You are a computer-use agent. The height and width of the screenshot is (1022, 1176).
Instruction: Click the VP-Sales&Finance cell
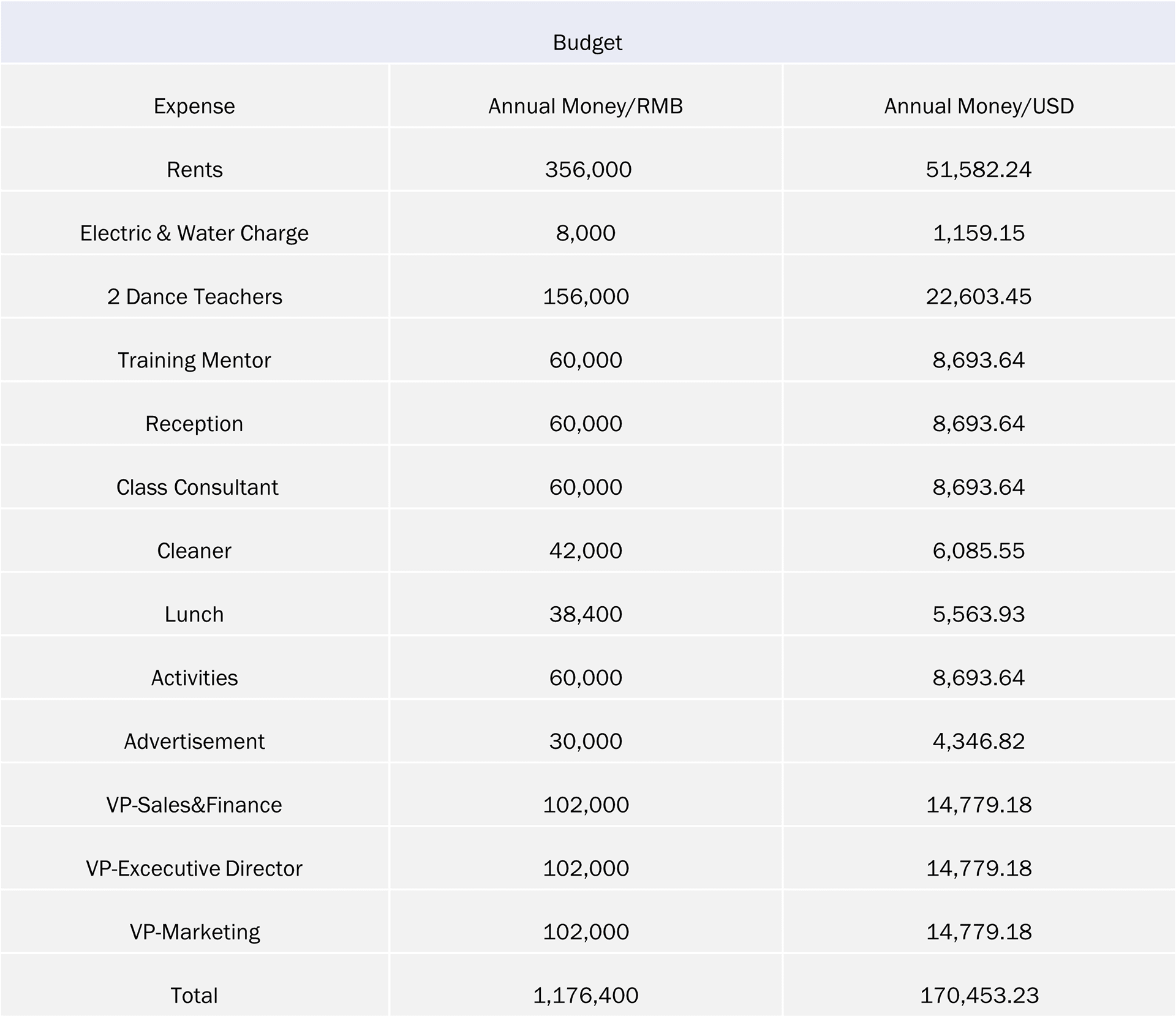(194, 805)
